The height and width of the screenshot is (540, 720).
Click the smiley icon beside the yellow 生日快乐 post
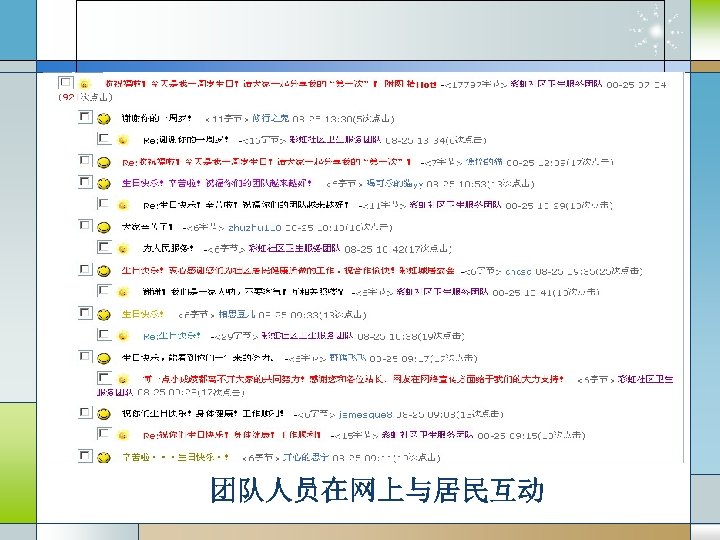pos(104,315)
